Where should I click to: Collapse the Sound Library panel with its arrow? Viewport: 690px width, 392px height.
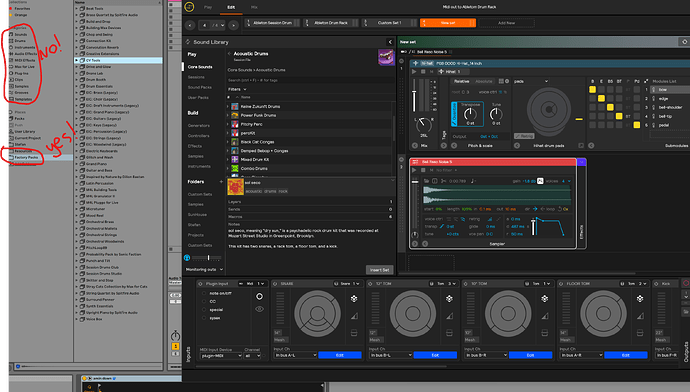click(390, 42)
